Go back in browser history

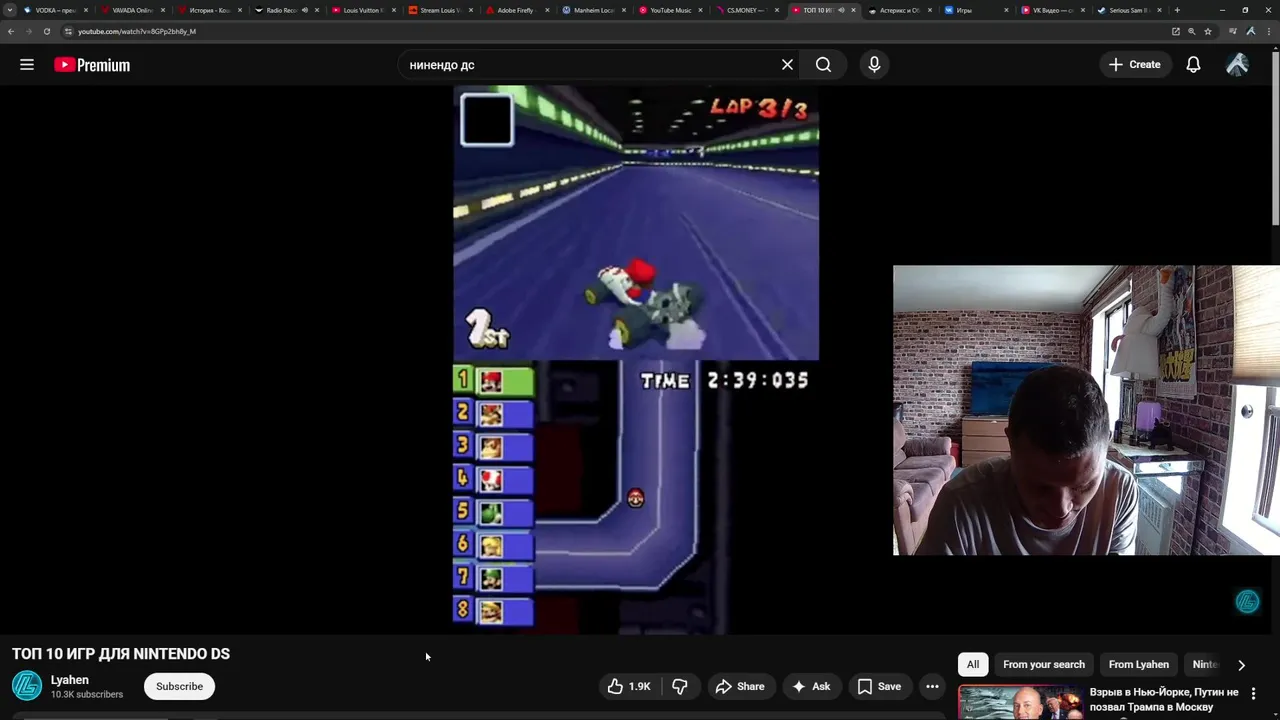pyautogui.click(x=10, y=31)
